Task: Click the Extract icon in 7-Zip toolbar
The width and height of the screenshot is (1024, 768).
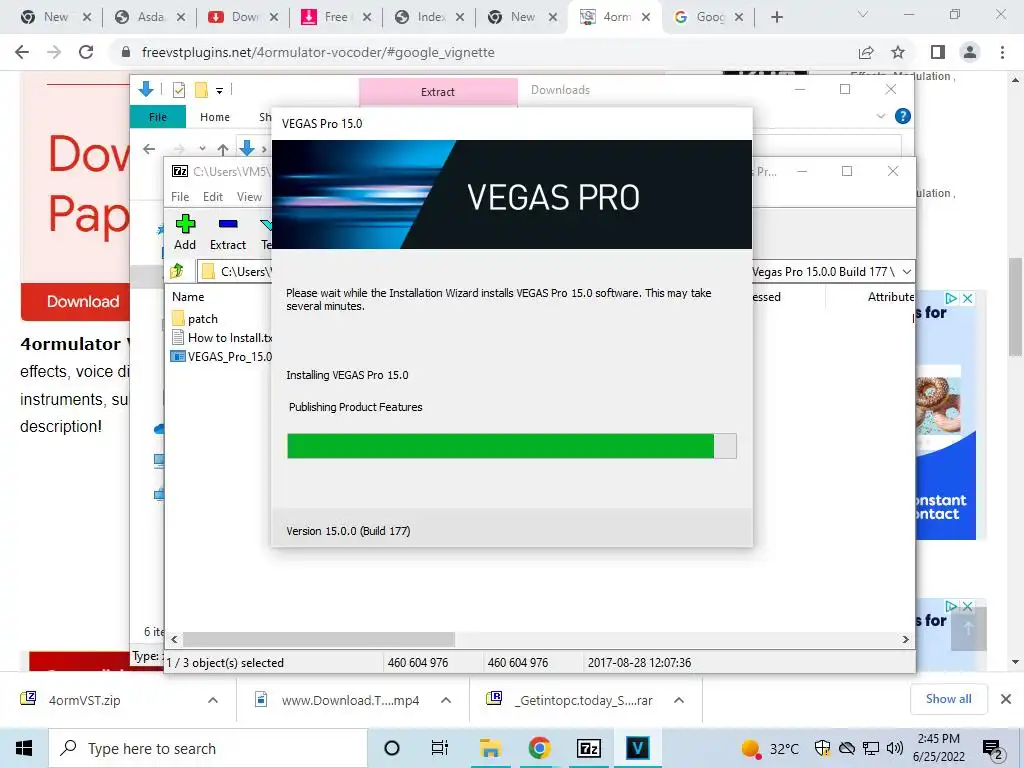Action: tap(227, 232)
